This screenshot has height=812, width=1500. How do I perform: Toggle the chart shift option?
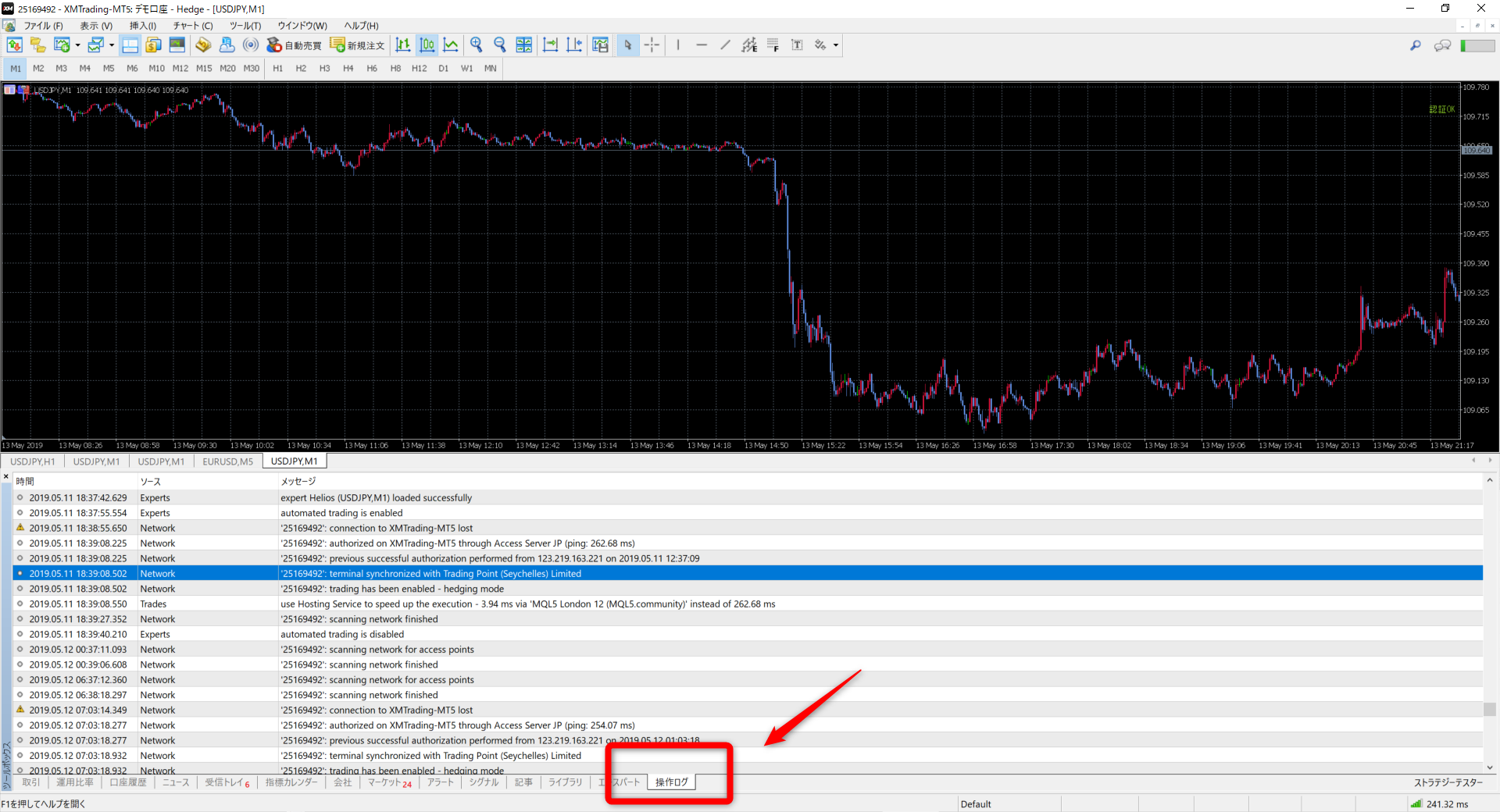(574, 45)
